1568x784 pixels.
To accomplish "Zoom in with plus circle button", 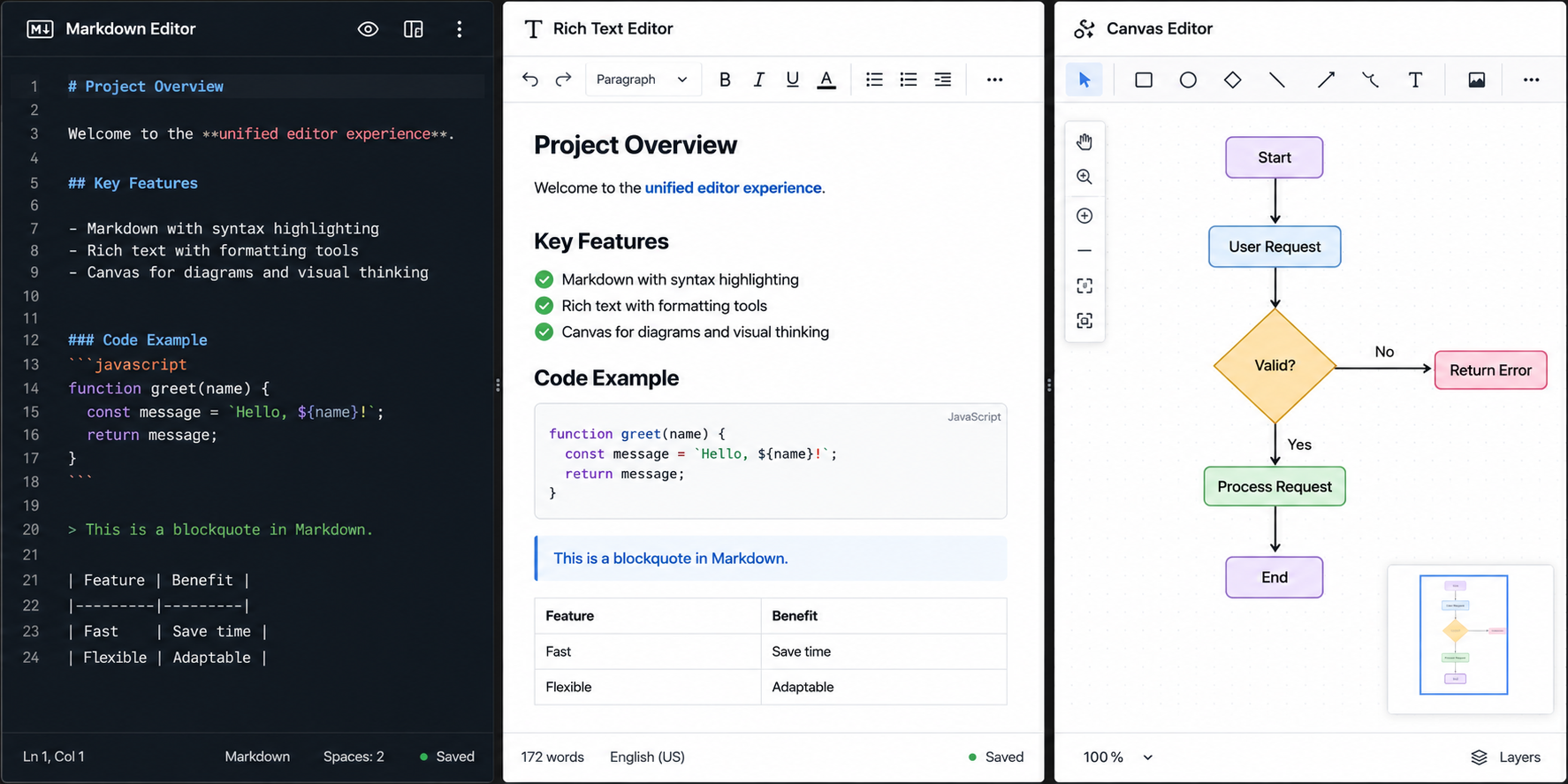I will click(1085, 216).
